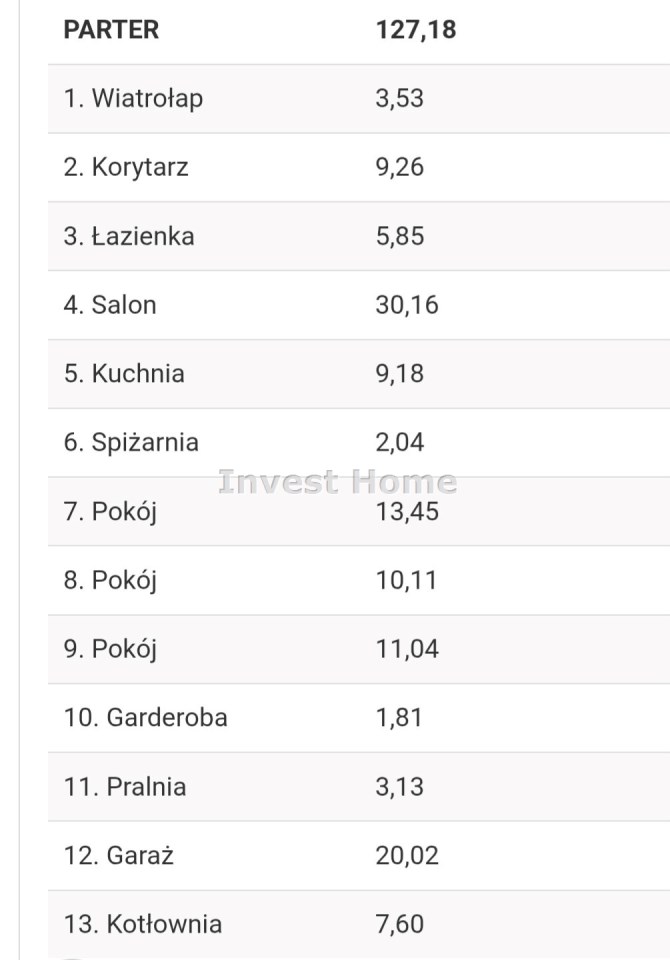Viewport: 670px width, 960px height.
Task: Select the Kuchnia row label
Action: [x=124, y=374]
